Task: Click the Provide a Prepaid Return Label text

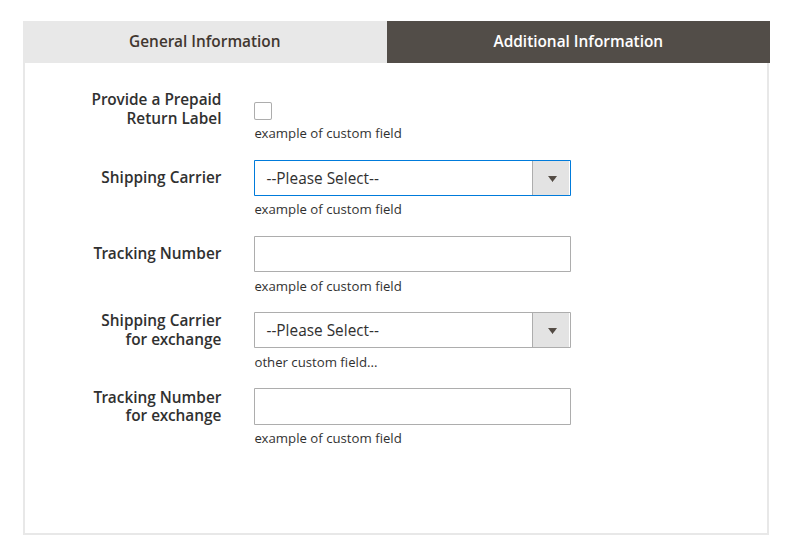Action: [x=157, y=109]
